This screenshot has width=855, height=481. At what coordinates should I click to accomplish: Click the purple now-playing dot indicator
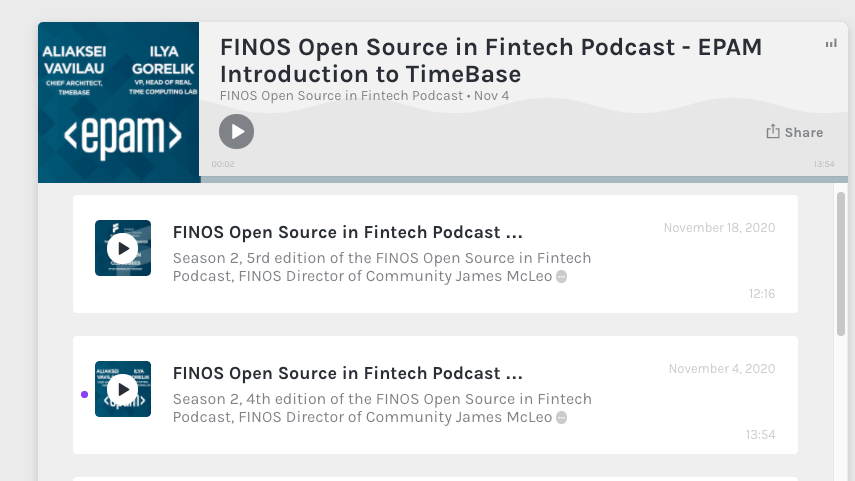pyautogui.click(x=85, y=394)
